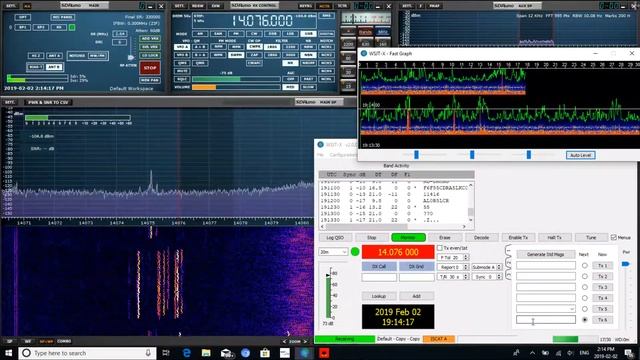Click the small green indicator next to RX in SDRuno Main

pos(72,27)
